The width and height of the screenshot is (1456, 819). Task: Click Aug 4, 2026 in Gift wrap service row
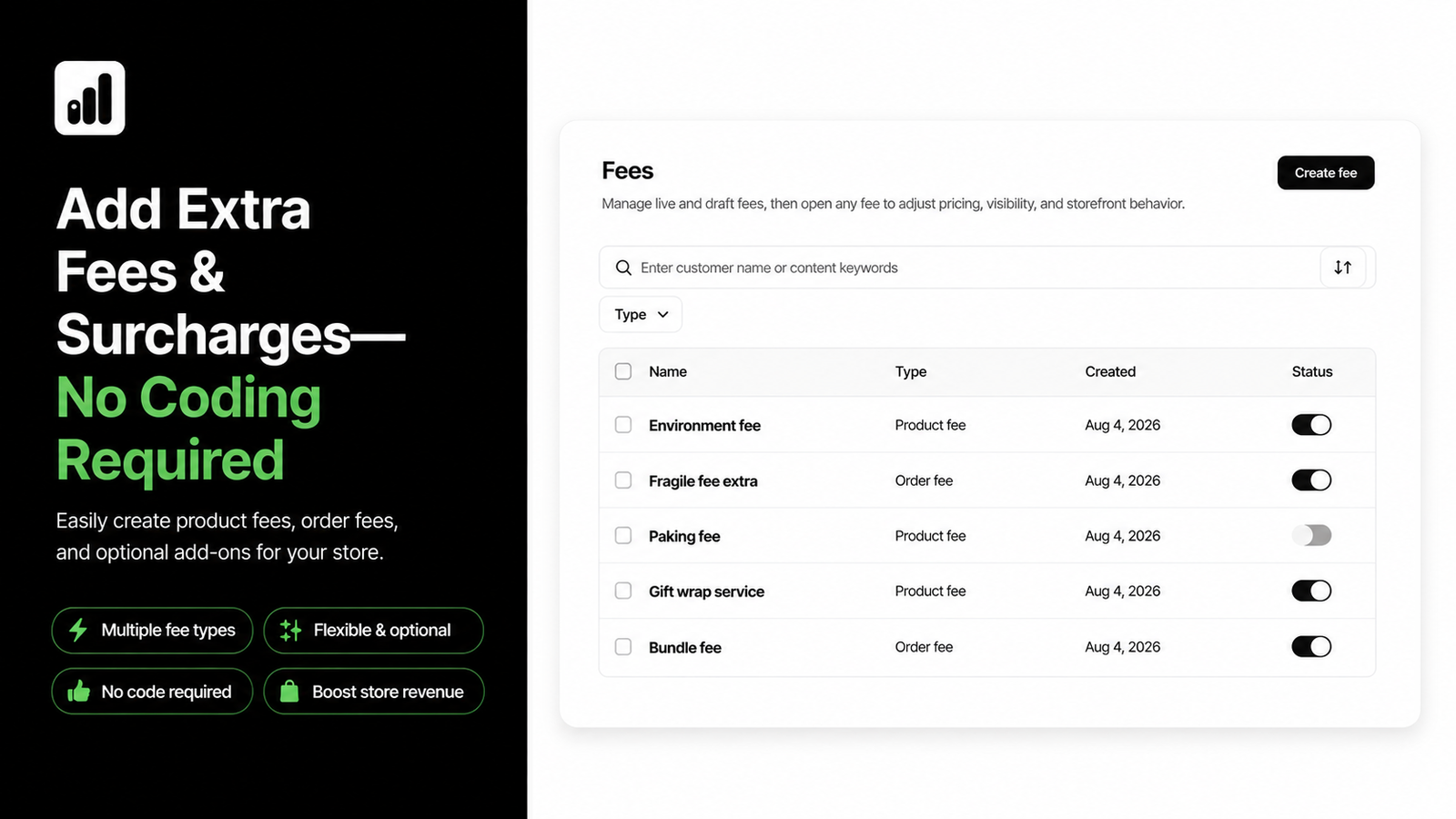click(x=1123, y=591)
